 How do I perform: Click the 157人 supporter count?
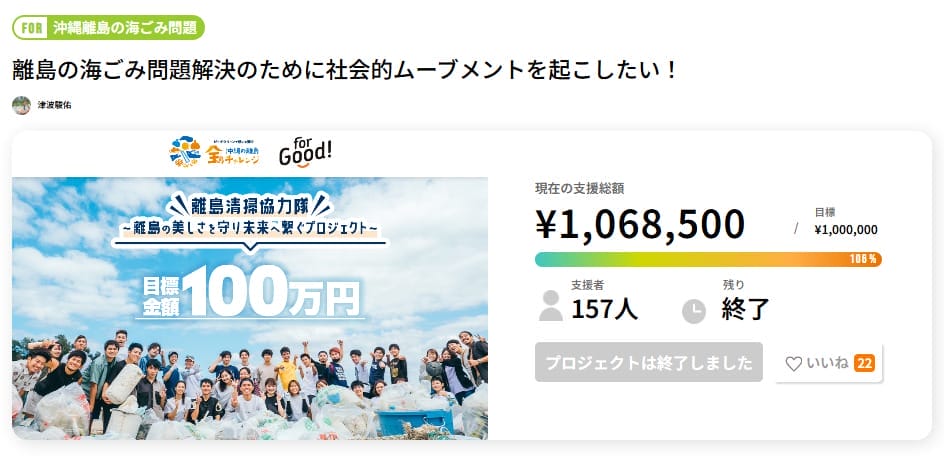point(604,308)
